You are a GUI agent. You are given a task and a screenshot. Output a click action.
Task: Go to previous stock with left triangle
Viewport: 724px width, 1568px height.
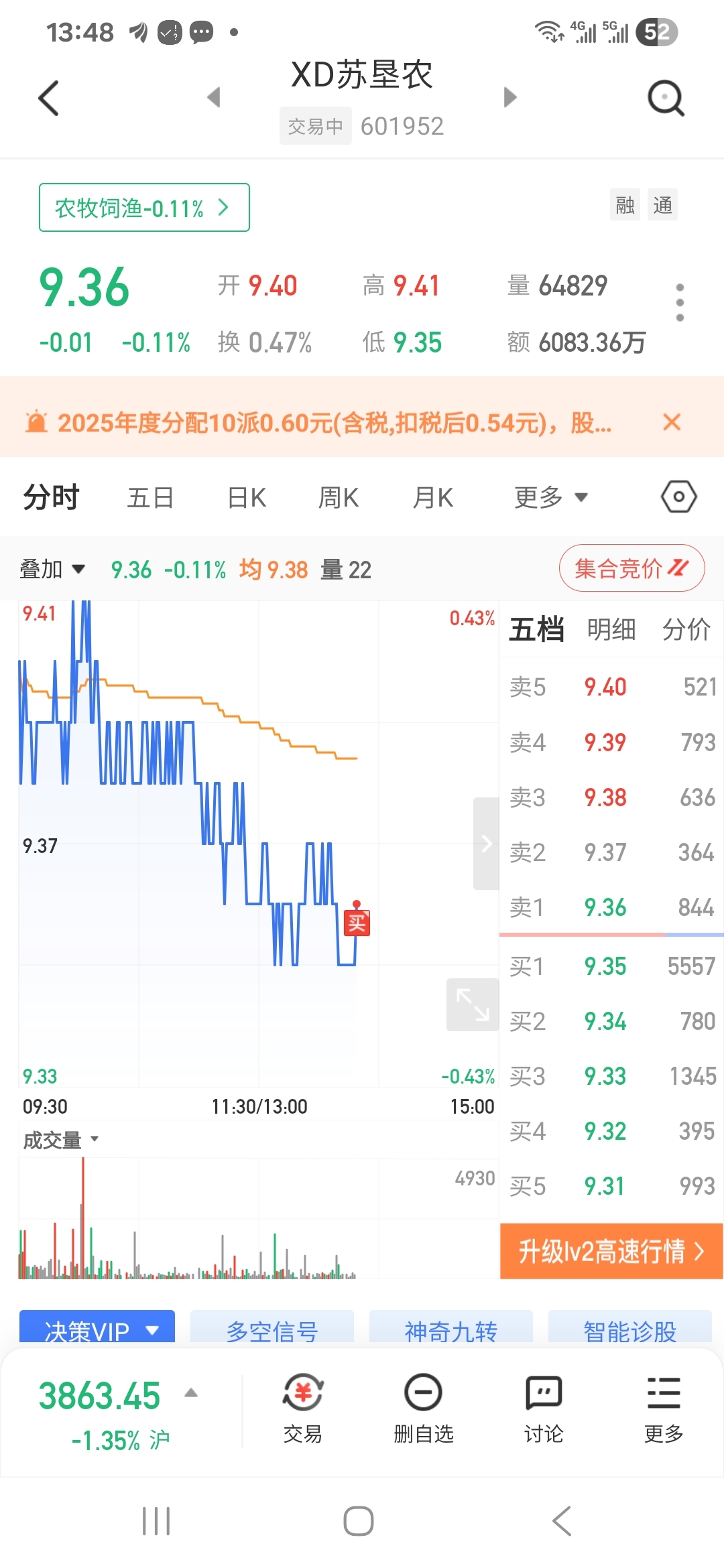[x=214, y=97]
